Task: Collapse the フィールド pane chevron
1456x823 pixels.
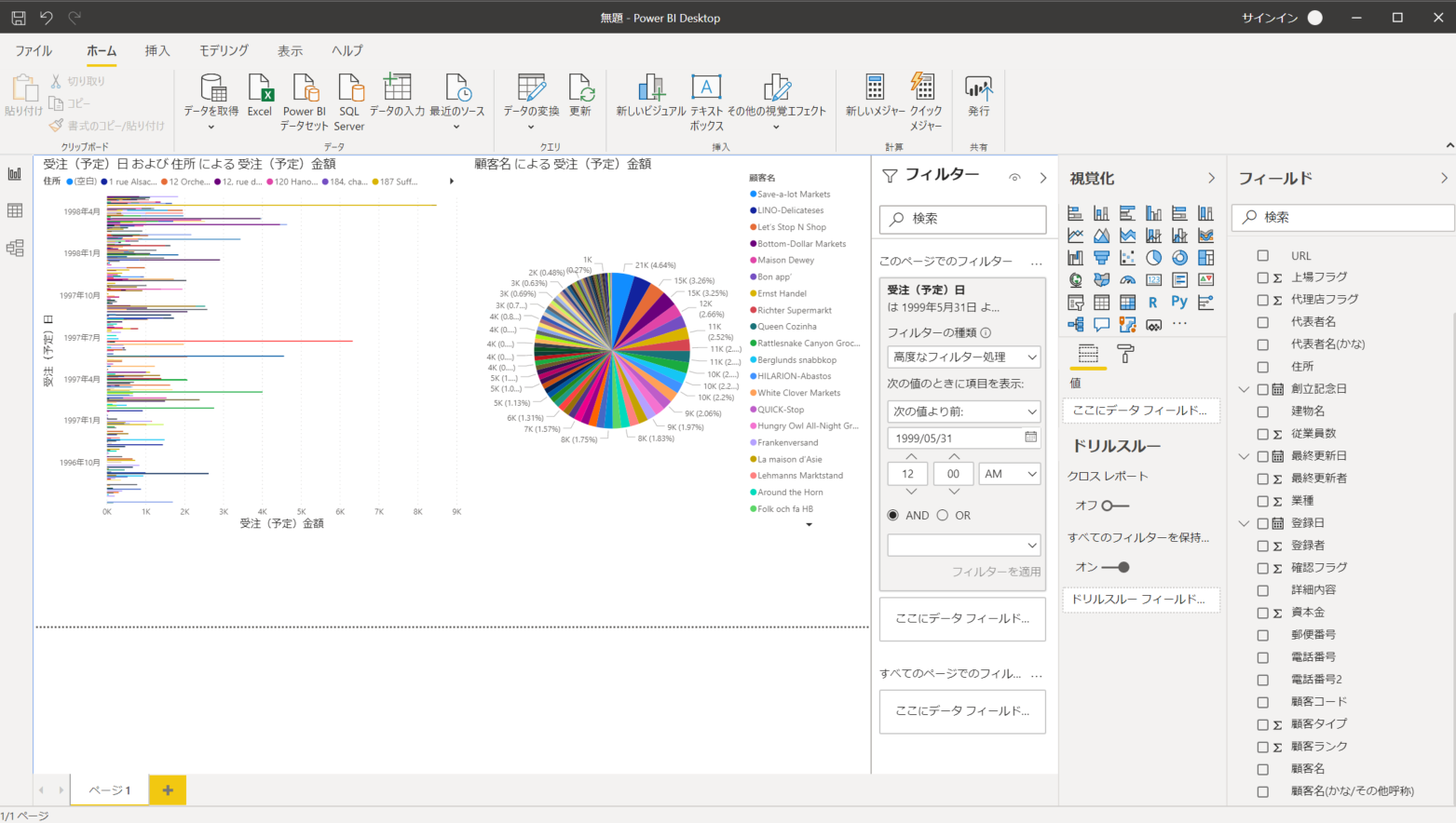Action: [x=1444, y=178]
